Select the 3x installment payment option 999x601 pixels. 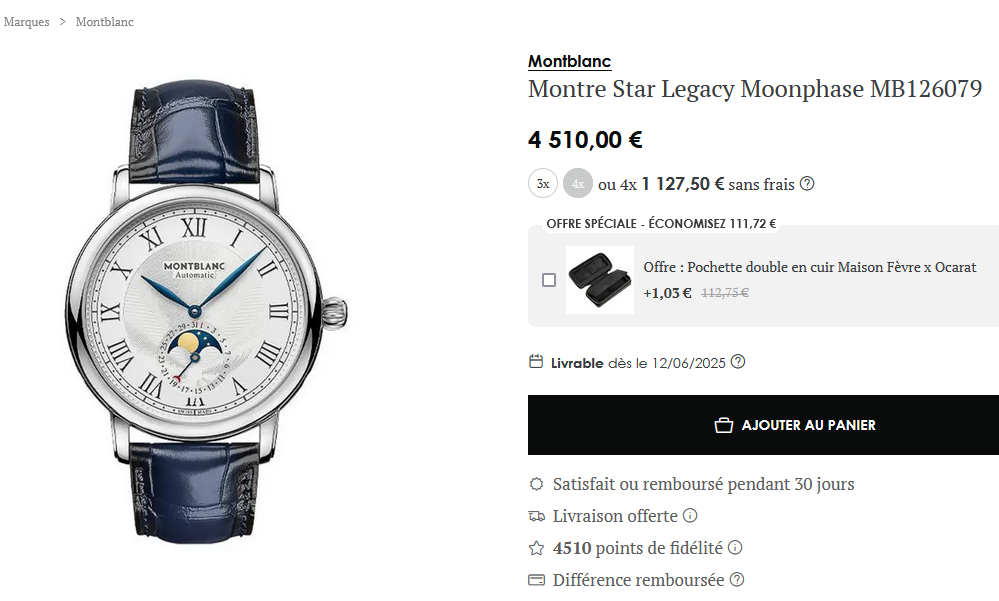pyautogui.click(x=543, y=184)
